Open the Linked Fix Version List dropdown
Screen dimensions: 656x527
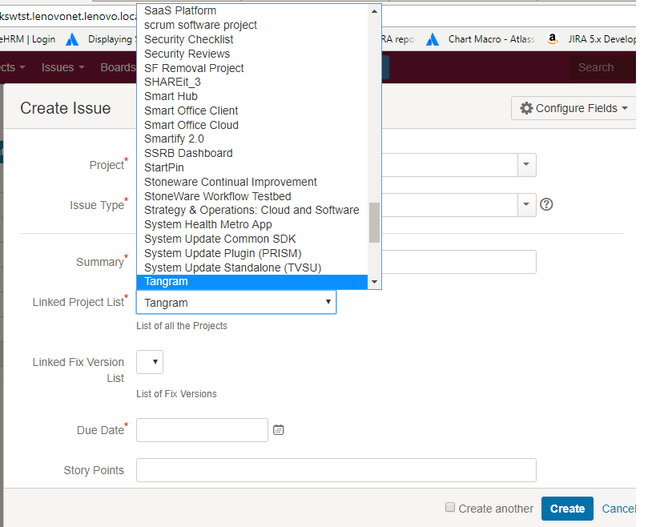click(150, 362)
